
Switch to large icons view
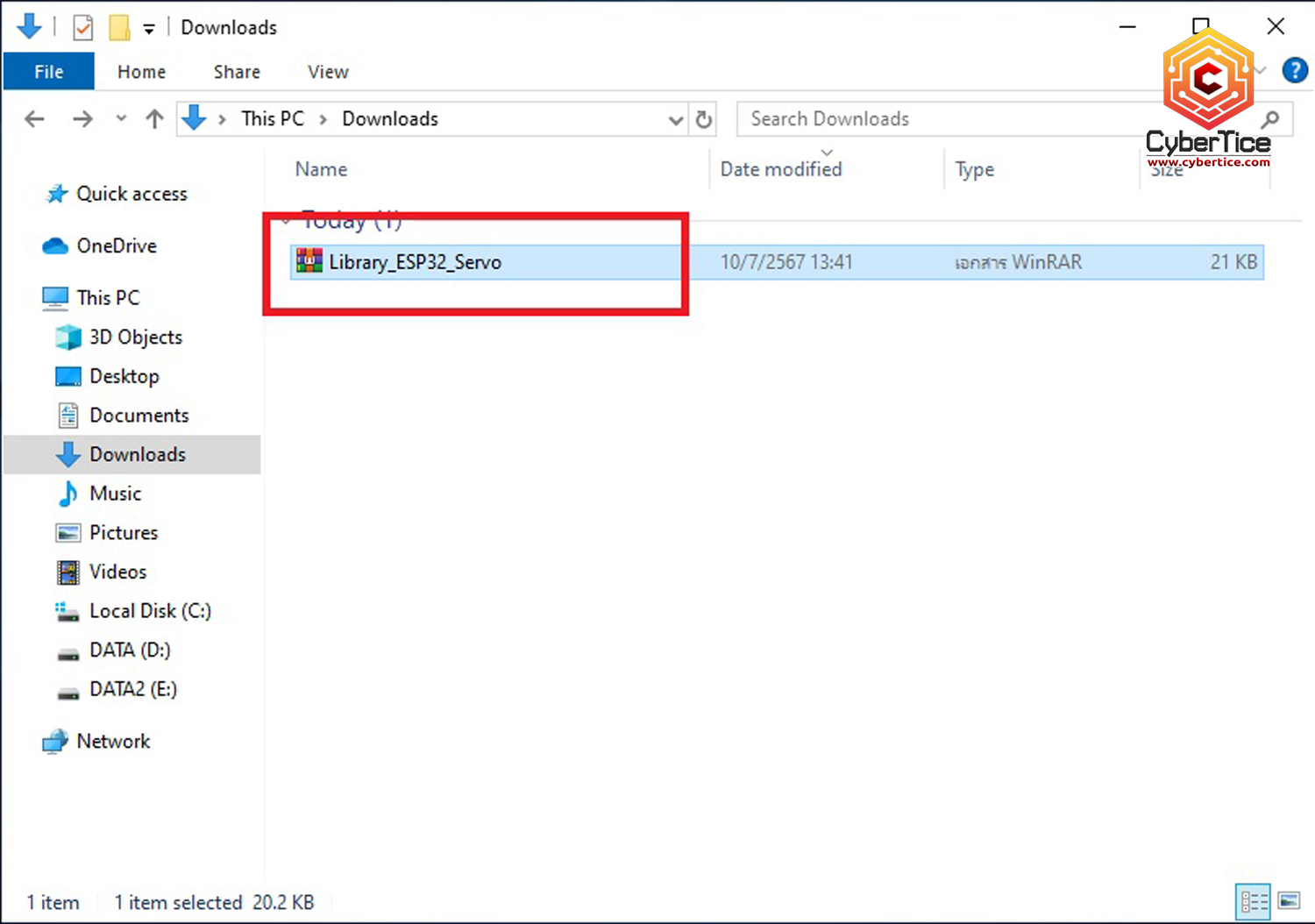tap(1289, 901)
